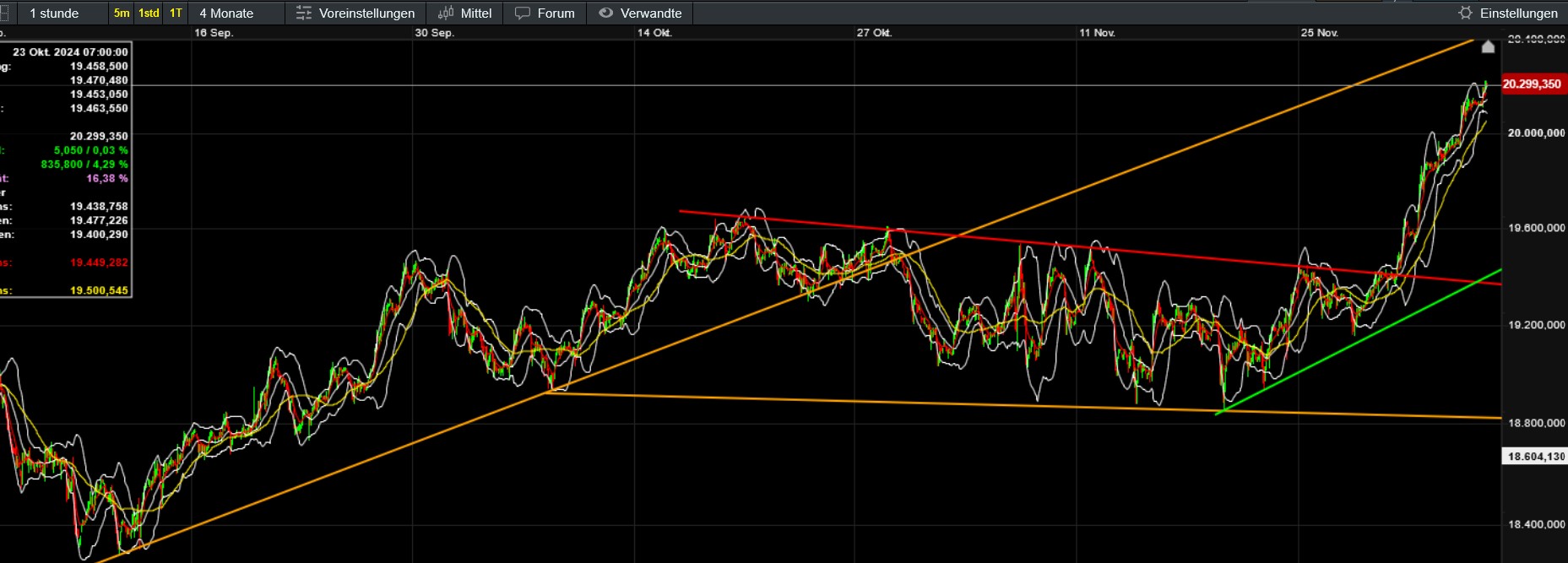Click the red 19.449,282 value
The height and width of the screenshot is (563, 1568).
99,263
